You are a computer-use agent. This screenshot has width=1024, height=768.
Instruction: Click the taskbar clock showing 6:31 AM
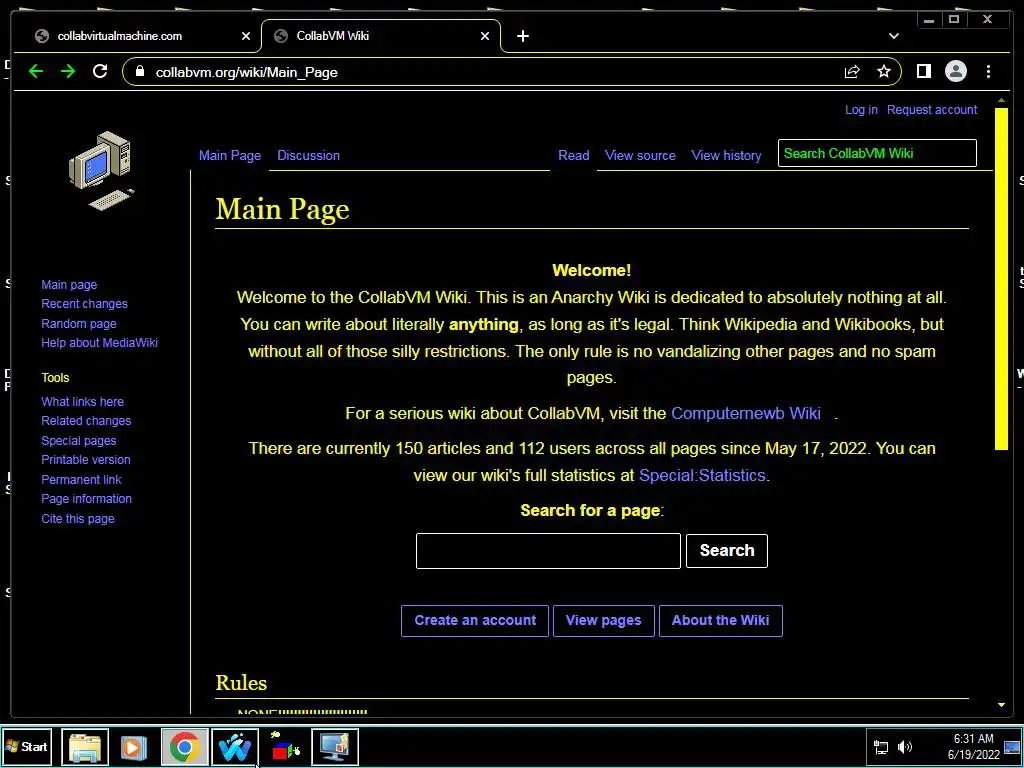(x=973, y=746)
